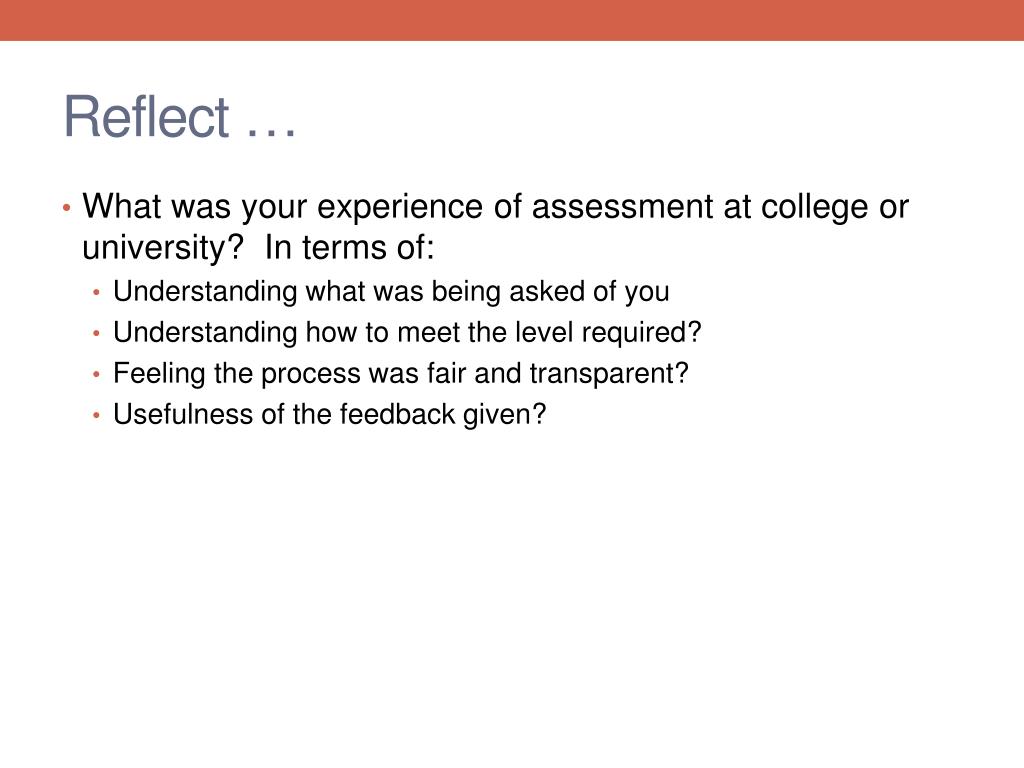The width and height of the screenshot is (1024, 768).
Task: Click the orange header bar at top
Action: (512, 20)
